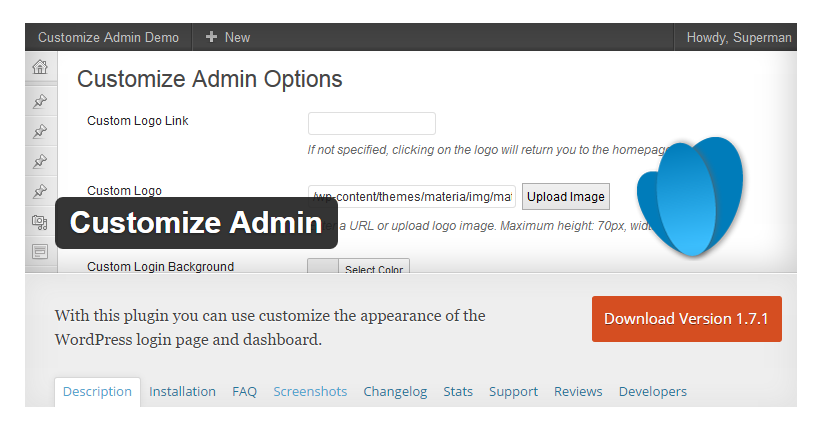This screenshot has height=423, width=815.
Task: Open Customize Admin Demo site menu
Action: [108, 37]
